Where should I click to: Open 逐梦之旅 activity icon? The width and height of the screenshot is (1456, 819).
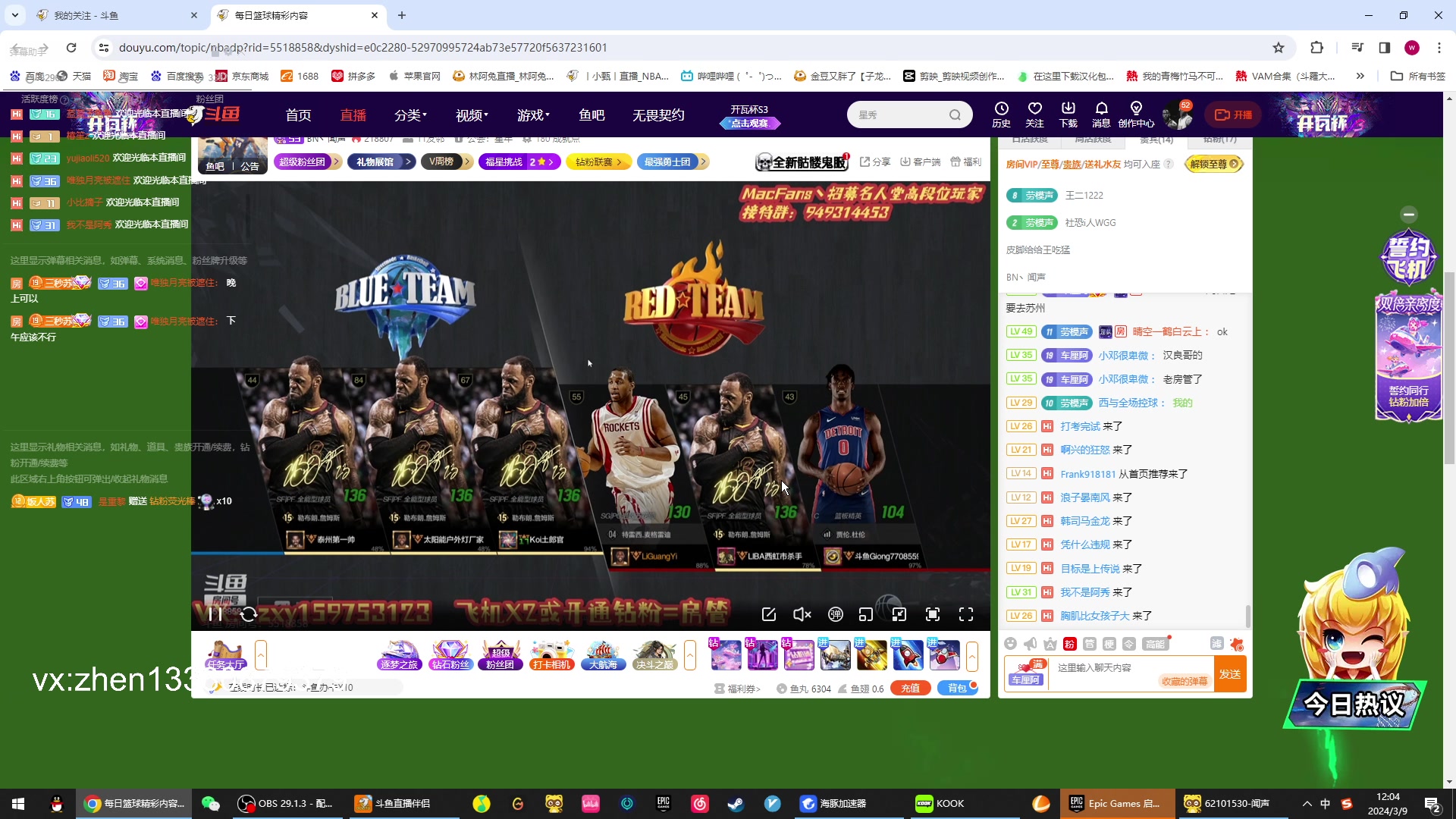coord(399,655)
